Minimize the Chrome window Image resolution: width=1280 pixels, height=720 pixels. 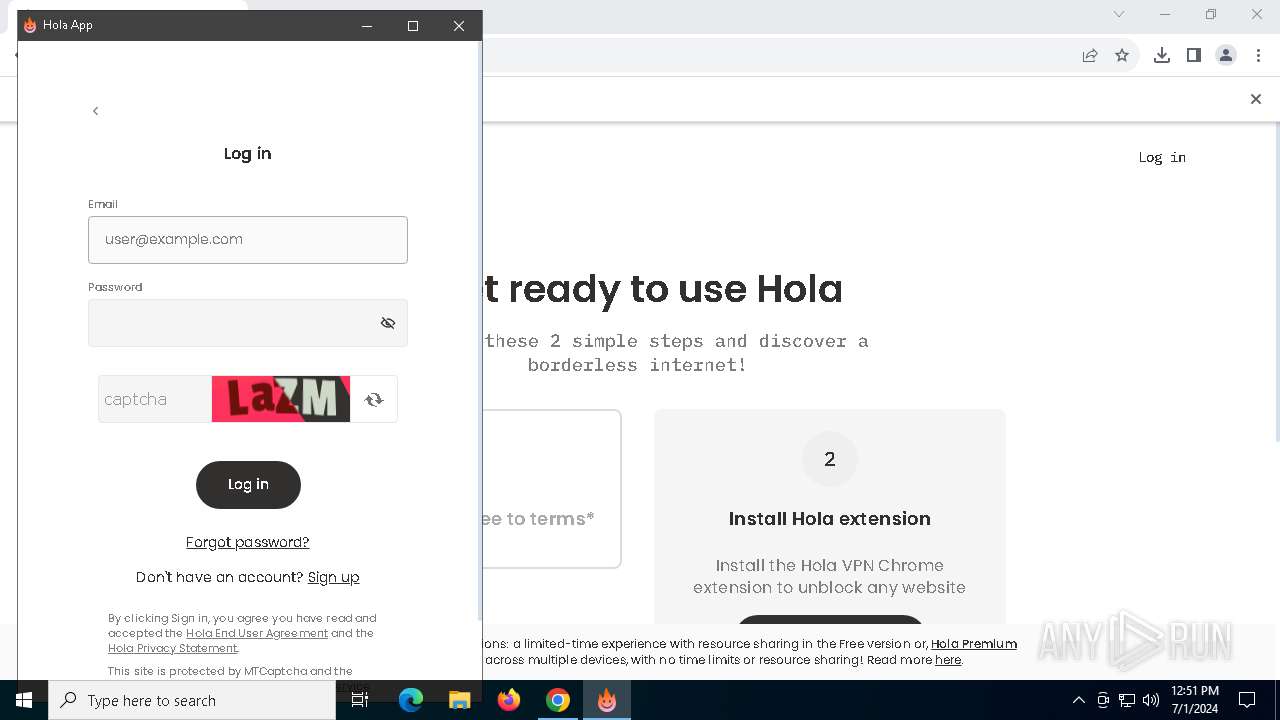[1165, 14]
